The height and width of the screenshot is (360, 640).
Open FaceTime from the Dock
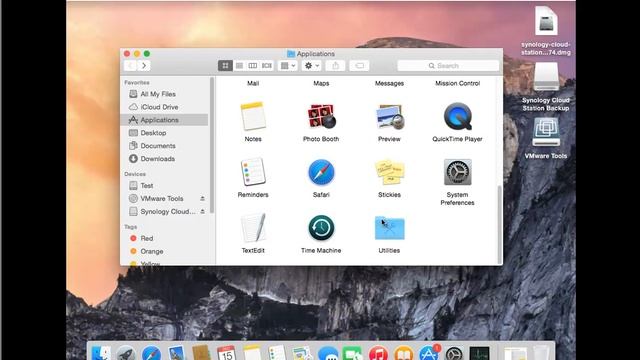point(353,353)
